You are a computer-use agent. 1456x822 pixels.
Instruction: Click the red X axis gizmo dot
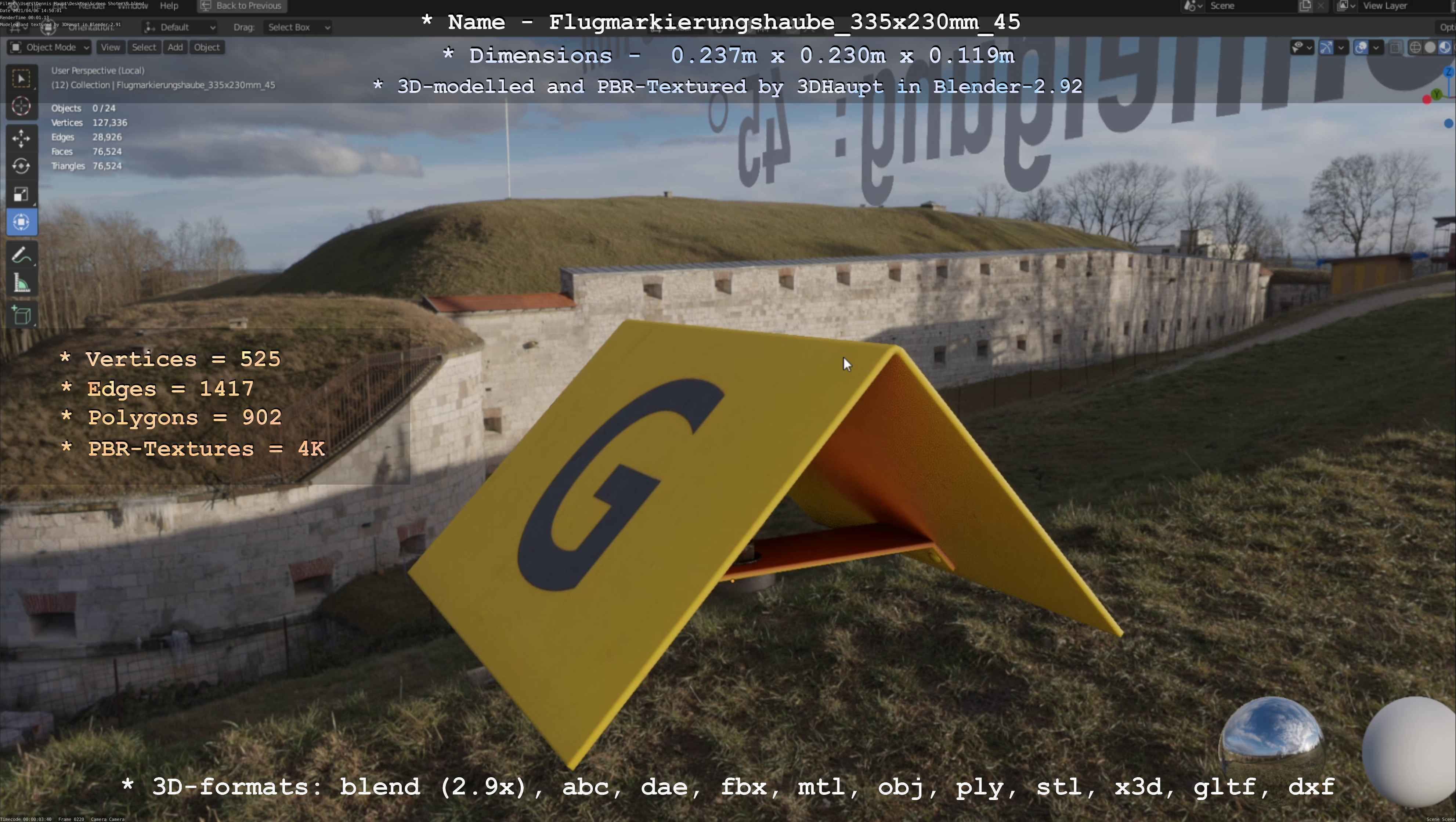(x=1427, y=100)
